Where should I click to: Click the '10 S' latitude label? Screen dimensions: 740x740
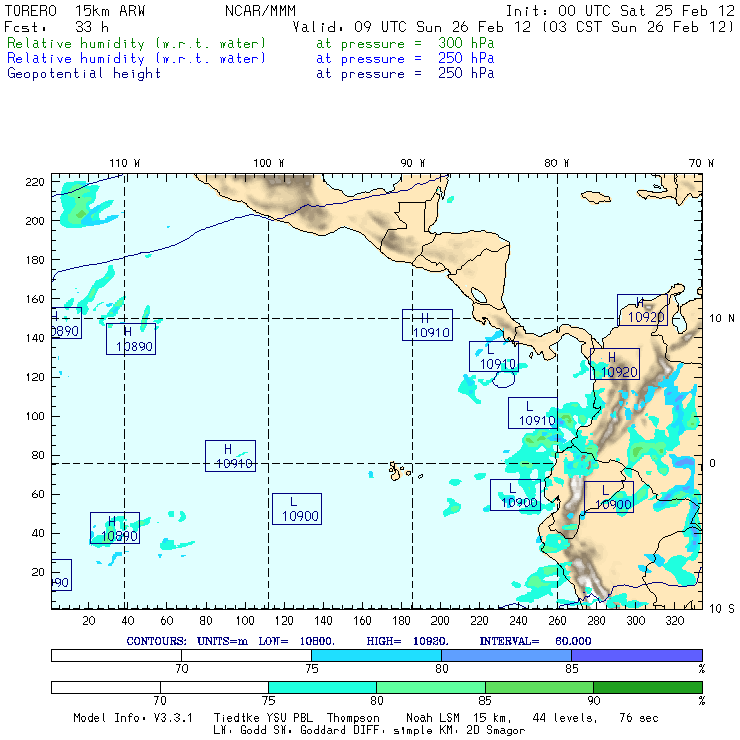click(722, 609)
